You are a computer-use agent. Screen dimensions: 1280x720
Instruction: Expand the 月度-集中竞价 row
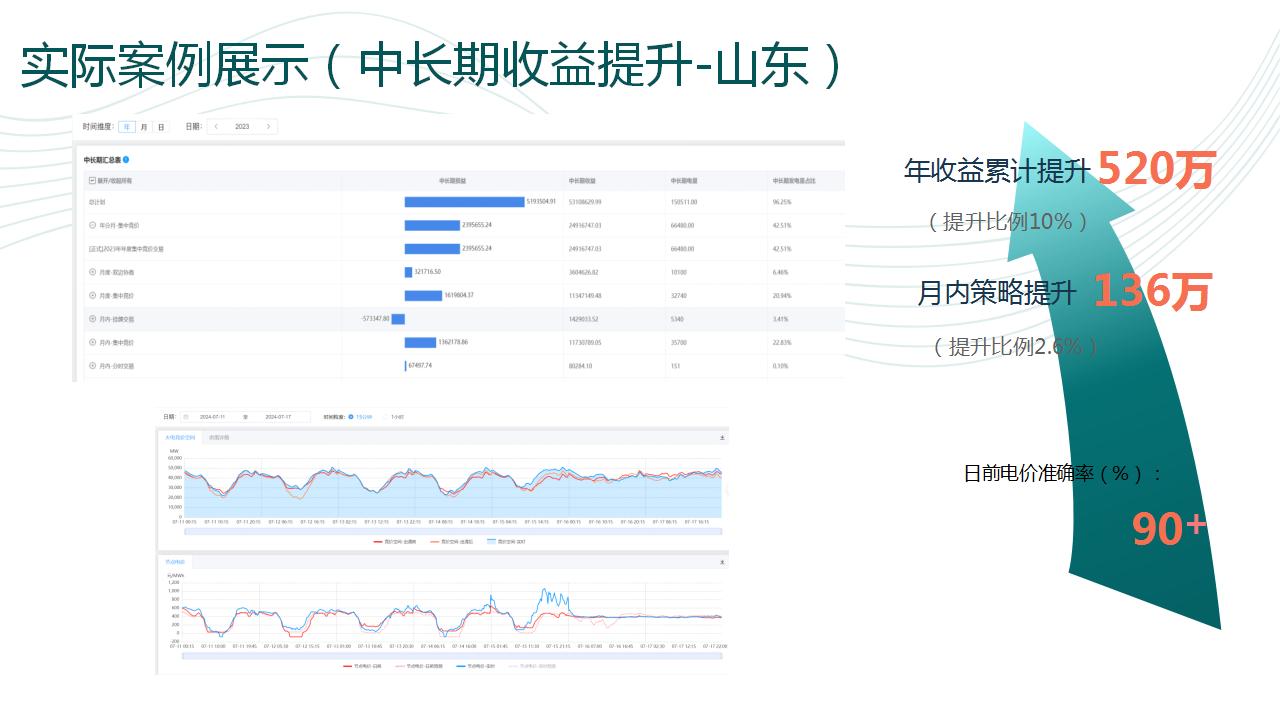pos(92,296)
